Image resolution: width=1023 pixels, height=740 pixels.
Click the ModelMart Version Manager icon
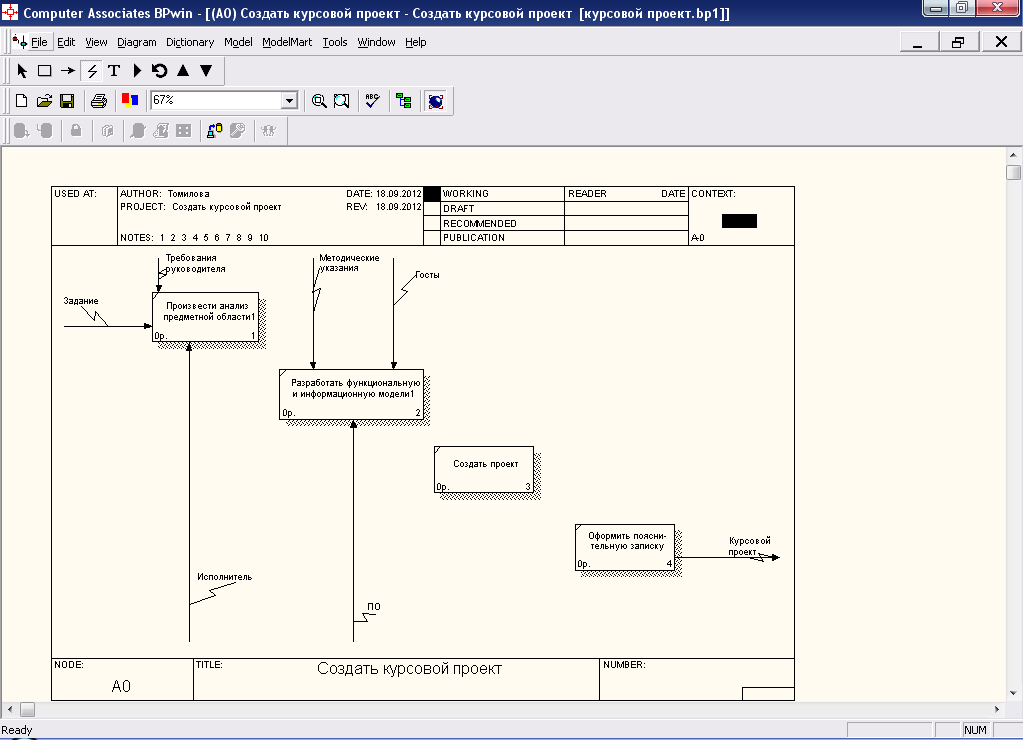click(x=161, y=131)
